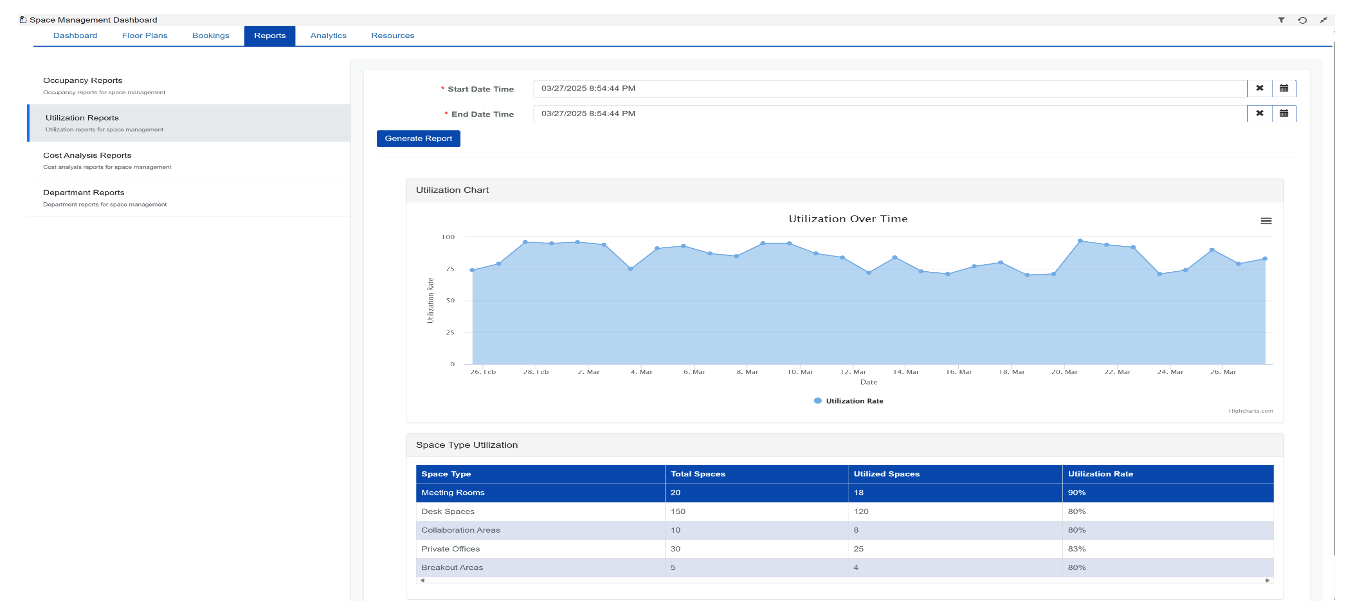1360x610 pixels.
Task: Click the refresh icon in the dashboard header
Action: (1302, 20)
